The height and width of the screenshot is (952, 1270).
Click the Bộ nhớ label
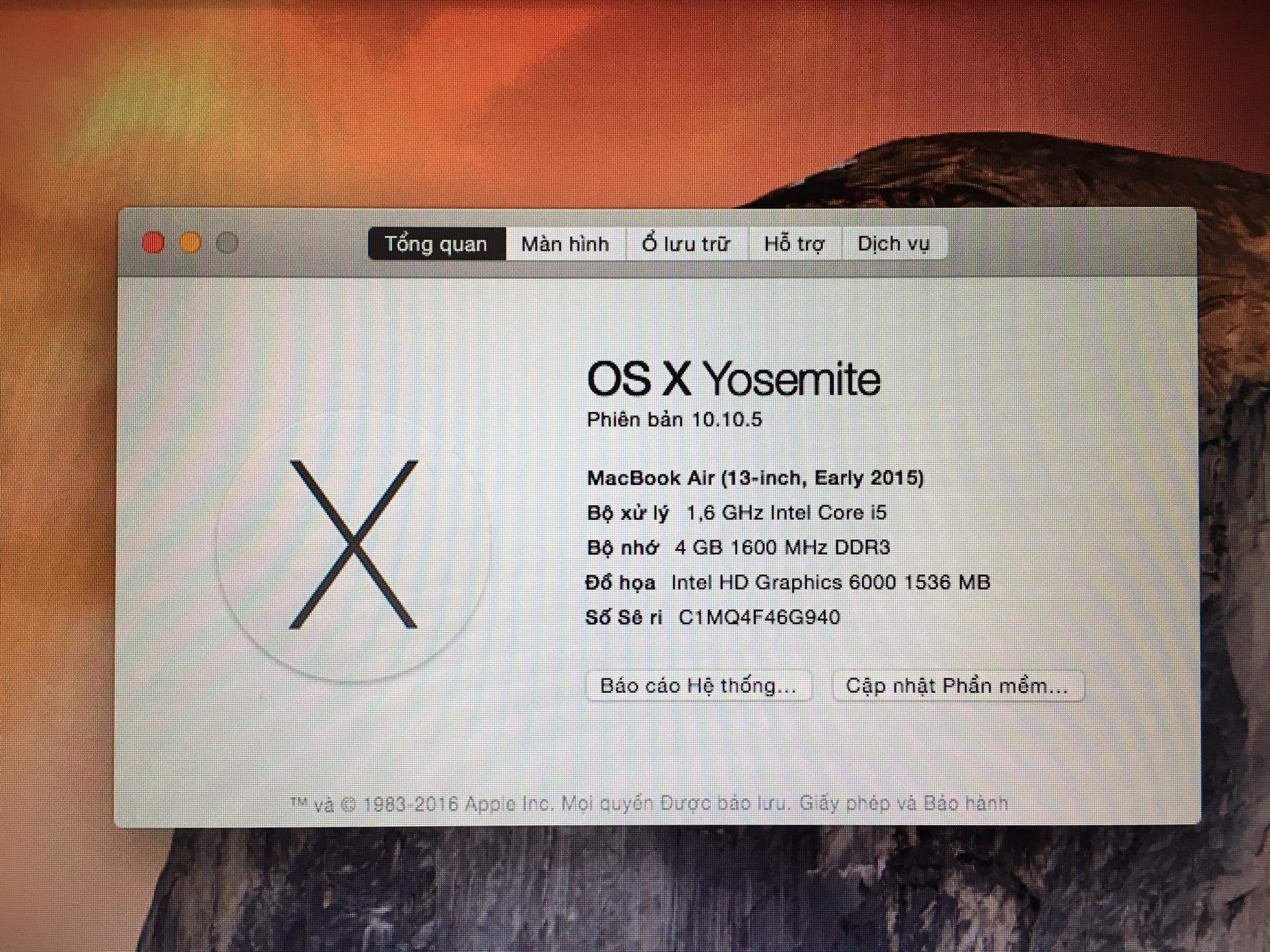(x=623, y=547)
